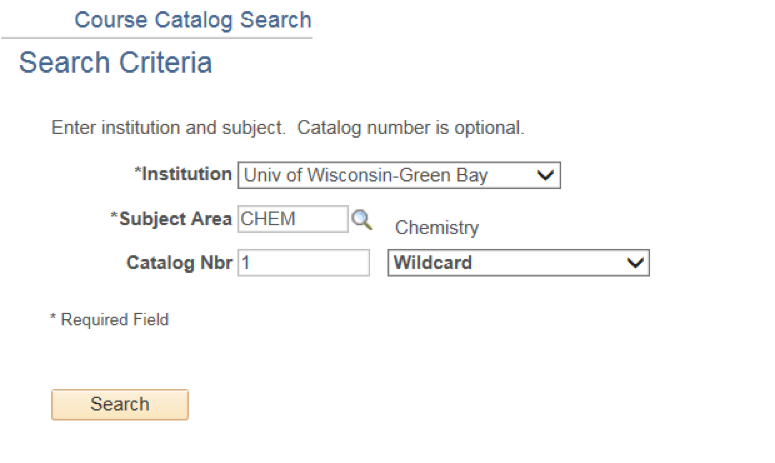Focus the Subject Area field containing CHEM

(293, 219)
